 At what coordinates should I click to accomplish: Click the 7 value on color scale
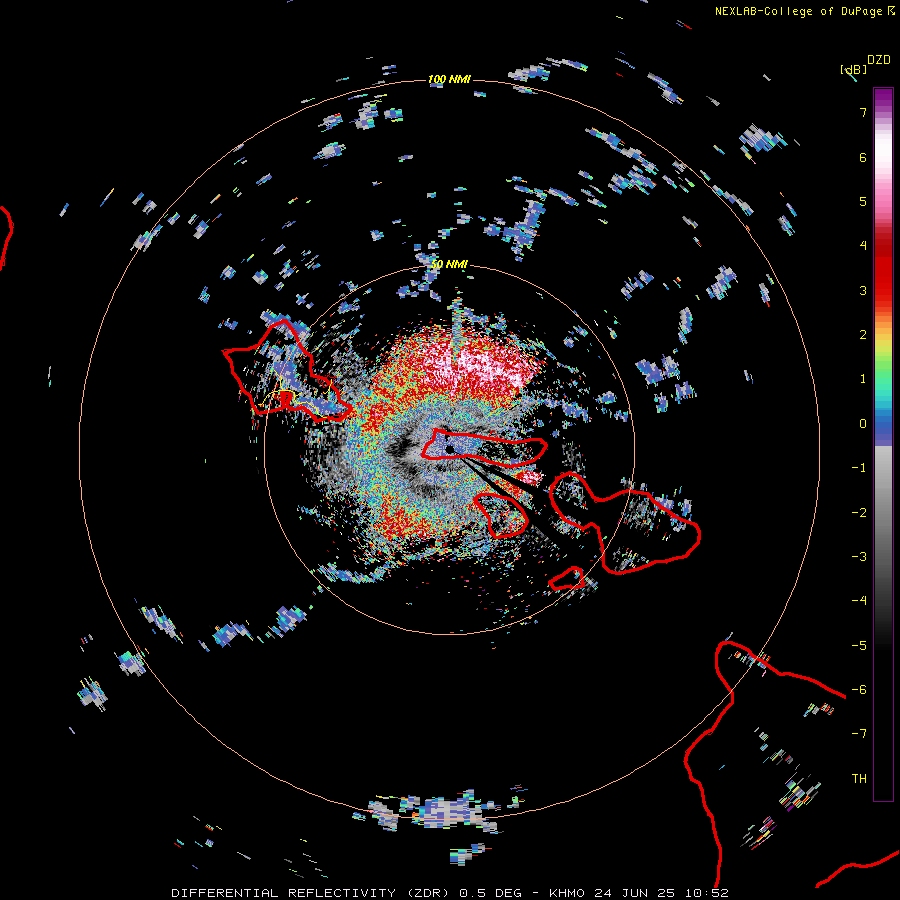coord(863,112)
